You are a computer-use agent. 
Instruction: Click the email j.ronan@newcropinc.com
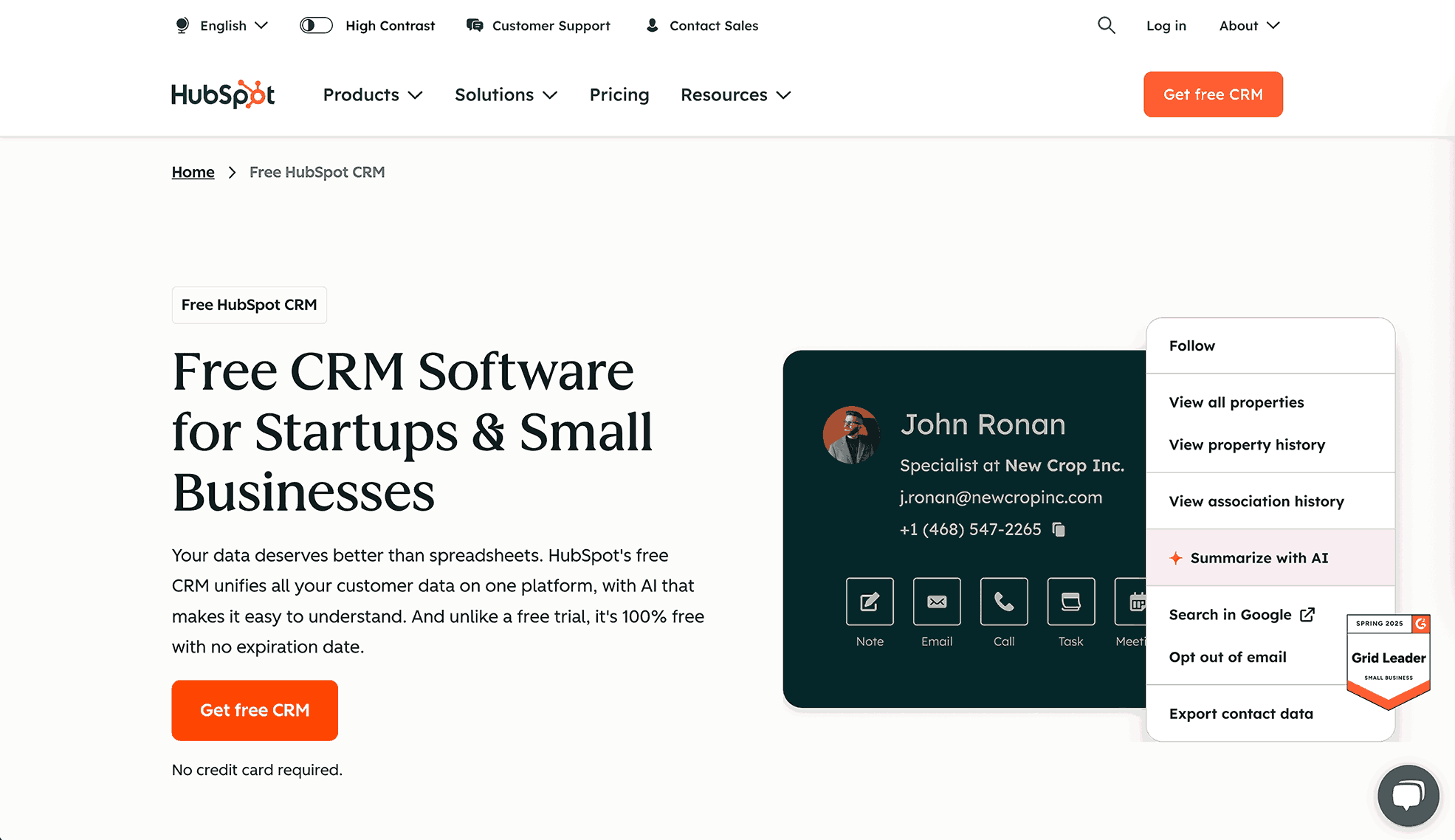[1000, 498]
